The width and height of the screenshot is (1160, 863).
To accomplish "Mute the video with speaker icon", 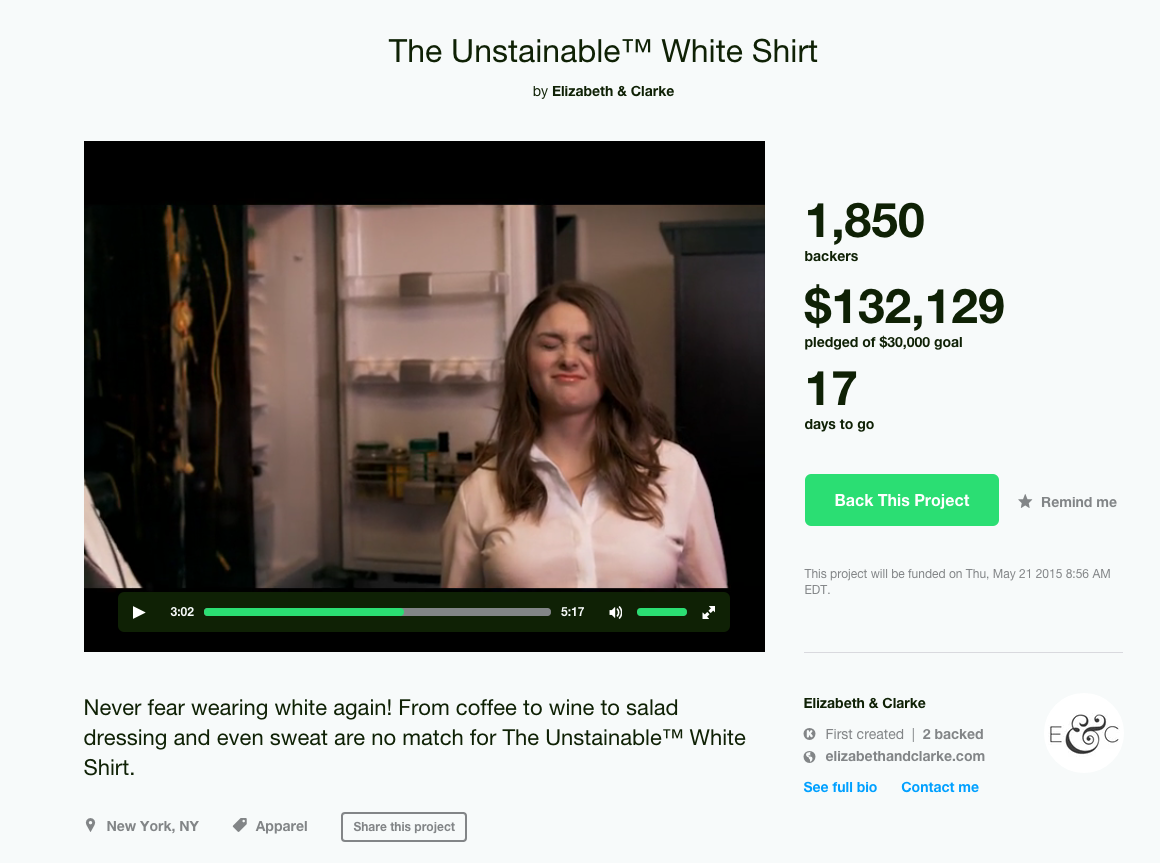I will 616,612.
